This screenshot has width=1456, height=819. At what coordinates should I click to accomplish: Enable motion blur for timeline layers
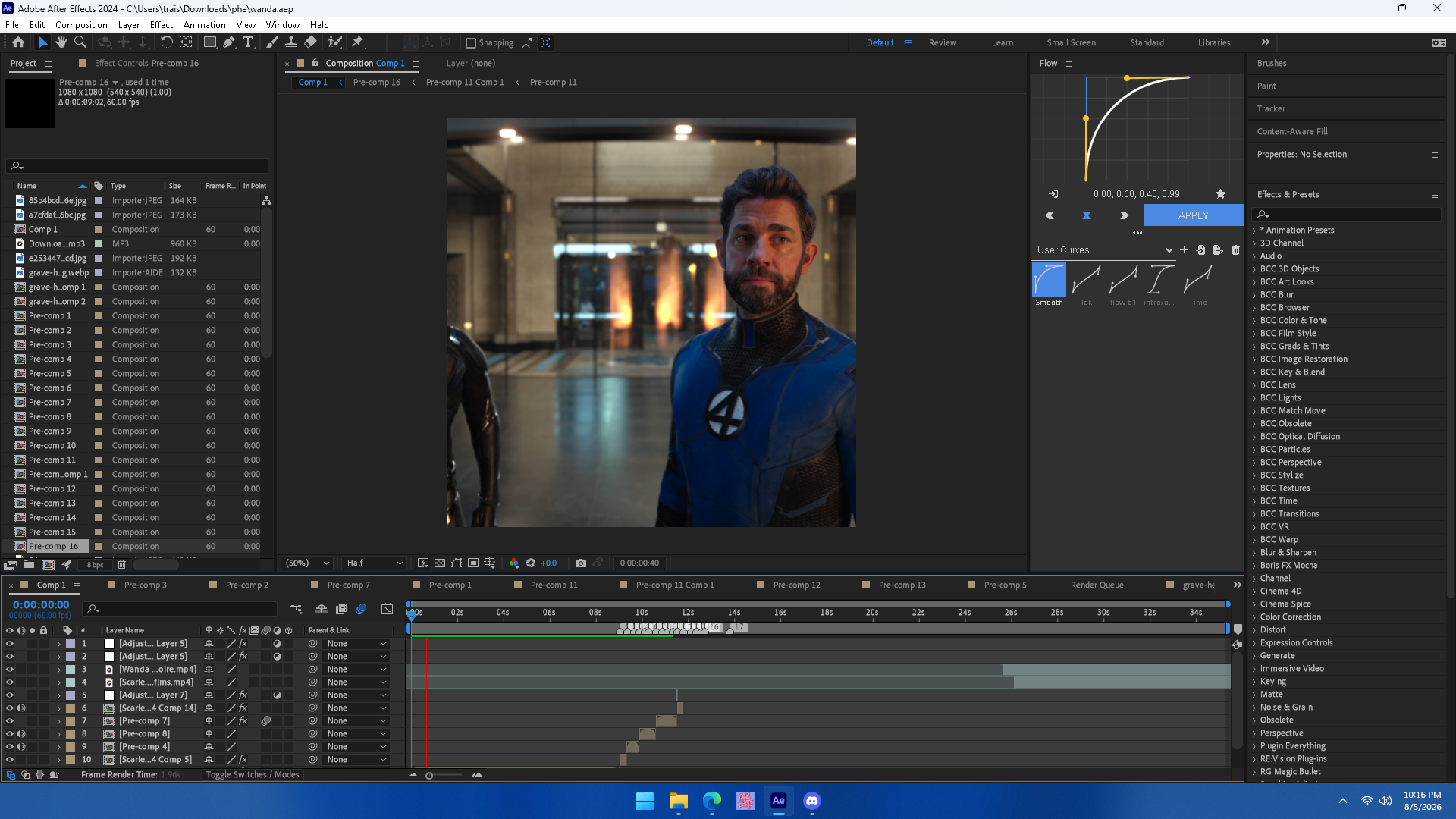coord(361,609)
